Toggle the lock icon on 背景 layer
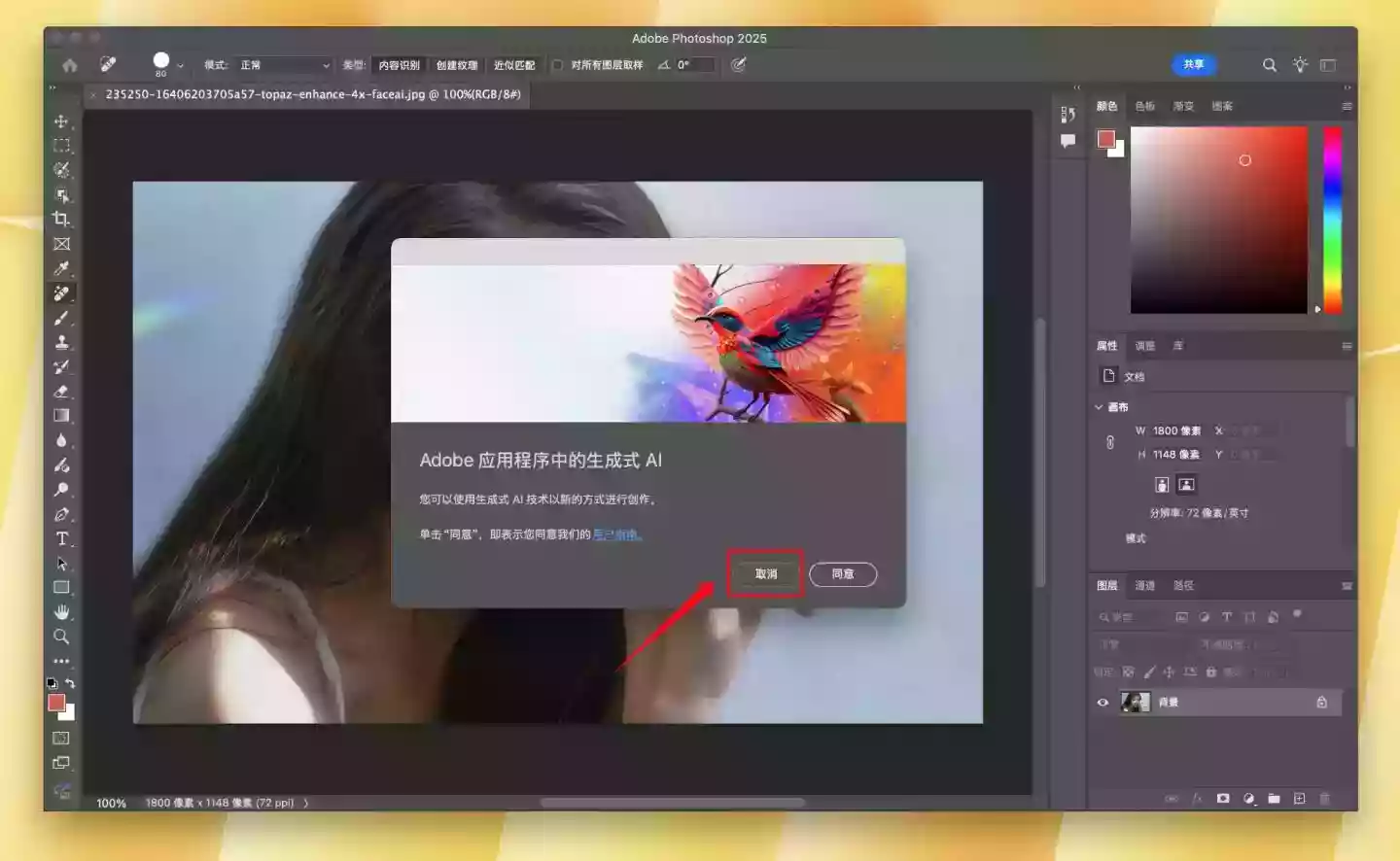 (x=1324, y=702)
